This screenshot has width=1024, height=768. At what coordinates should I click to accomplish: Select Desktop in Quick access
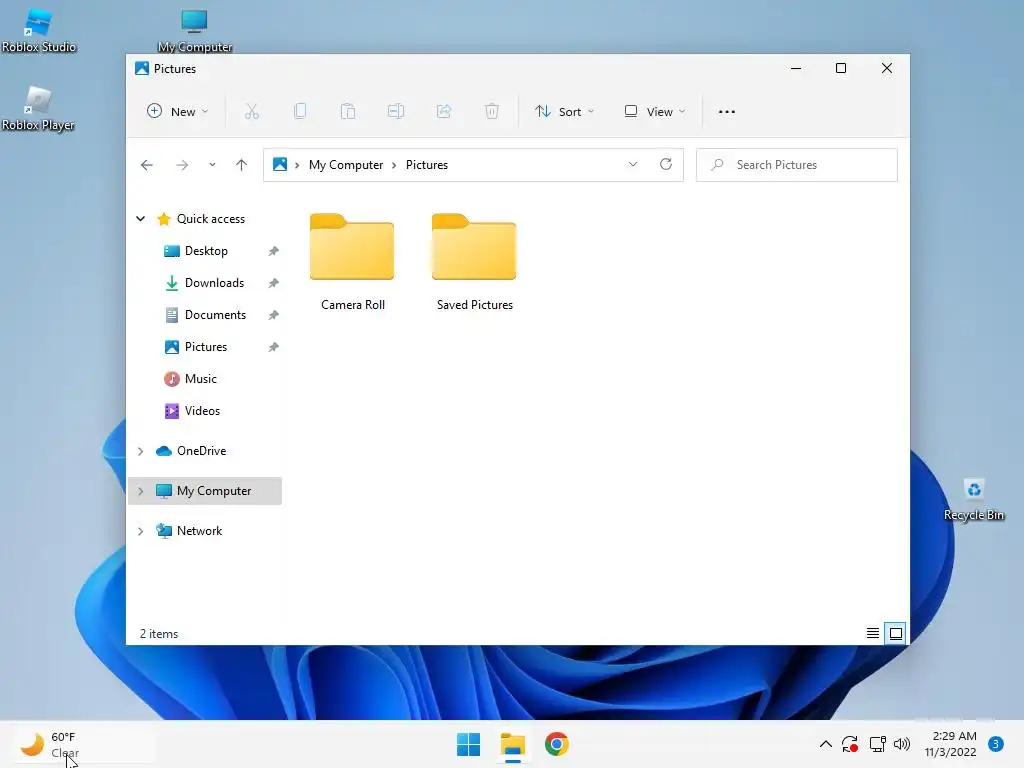206,251
